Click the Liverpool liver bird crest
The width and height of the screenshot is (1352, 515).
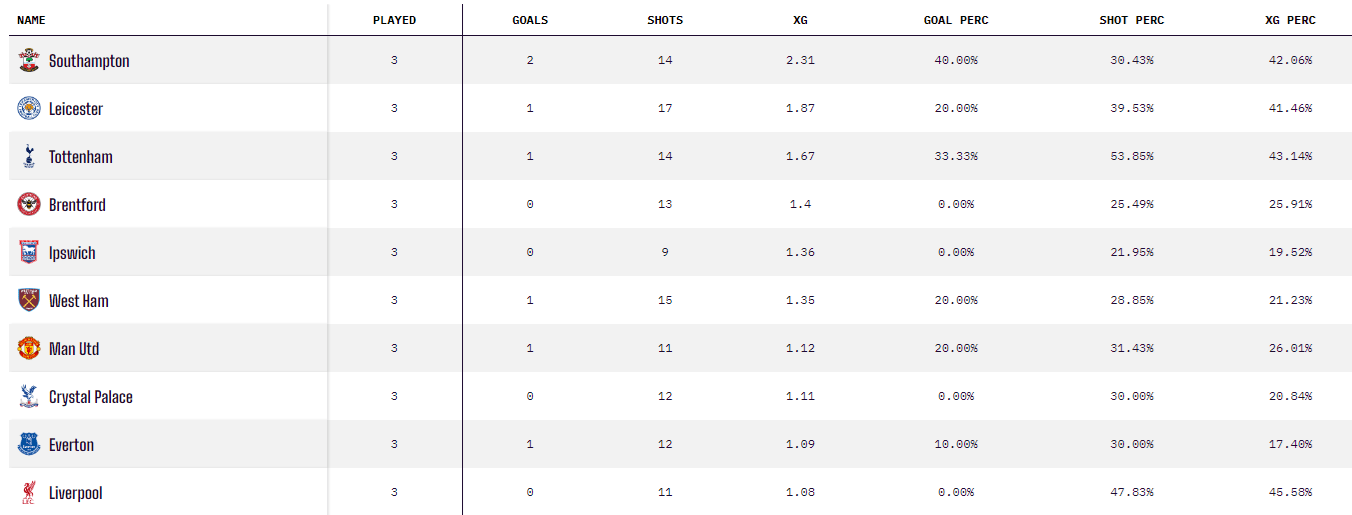point(29,493)
